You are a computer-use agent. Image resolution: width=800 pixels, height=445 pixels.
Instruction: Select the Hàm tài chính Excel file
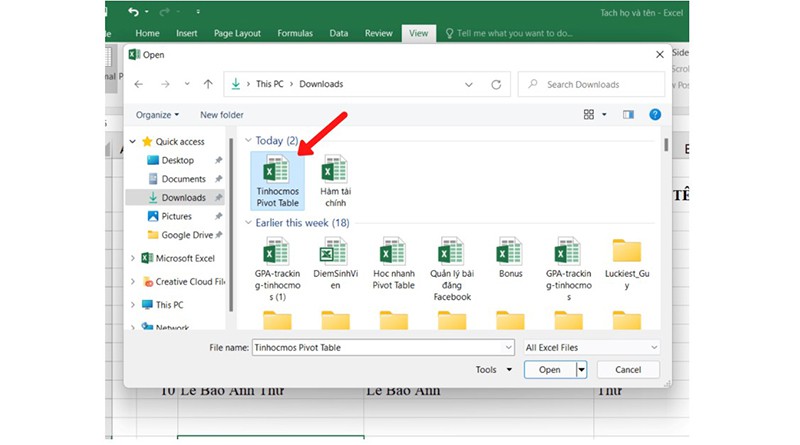pos(335,181)
